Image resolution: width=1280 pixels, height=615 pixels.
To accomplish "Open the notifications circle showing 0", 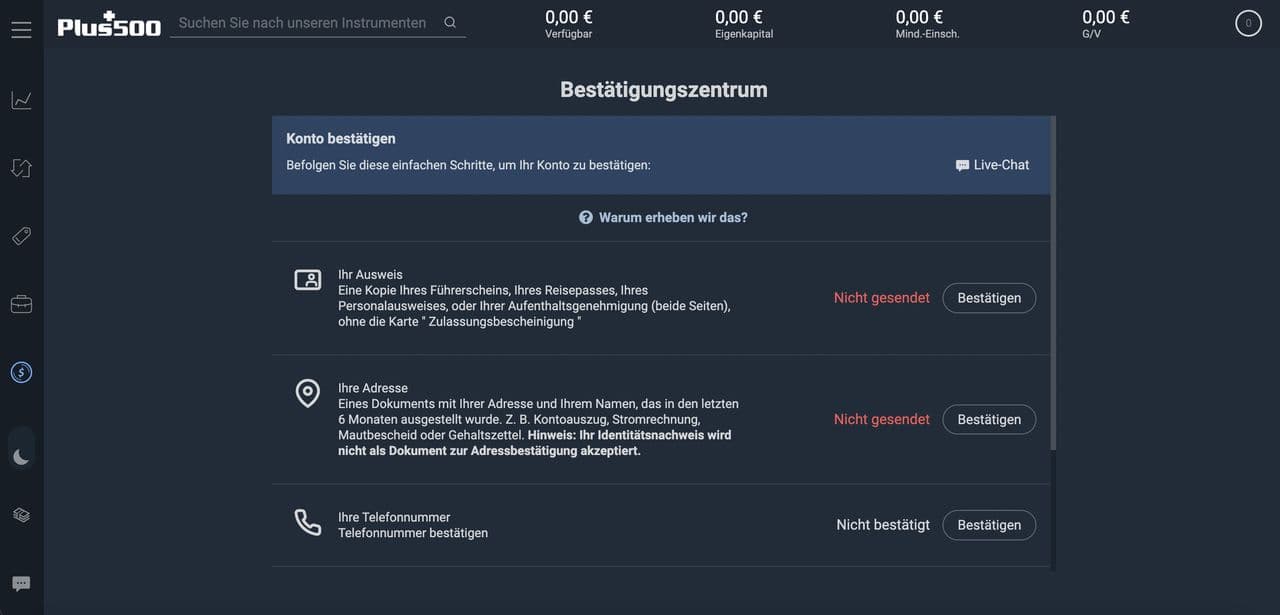I will click(1248, 23).
